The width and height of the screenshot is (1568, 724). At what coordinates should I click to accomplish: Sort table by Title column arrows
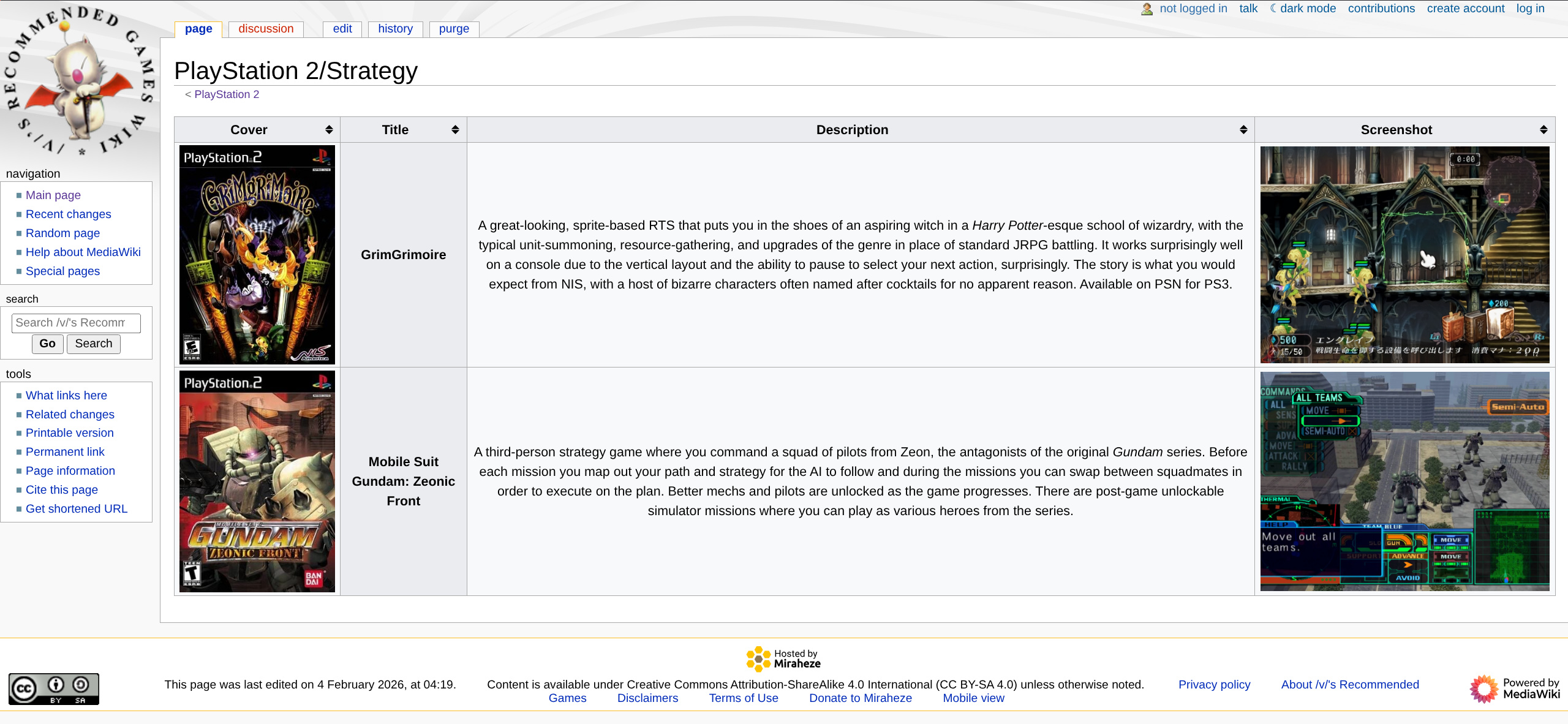click(455, 130)
